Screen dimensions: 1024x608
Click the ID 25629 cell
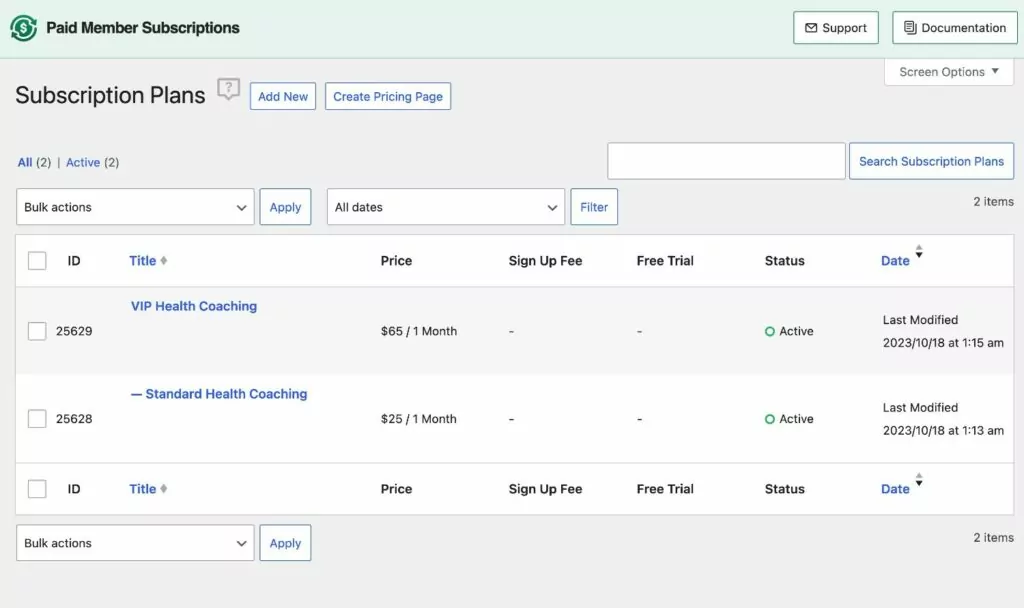click(x=74, y=331)
